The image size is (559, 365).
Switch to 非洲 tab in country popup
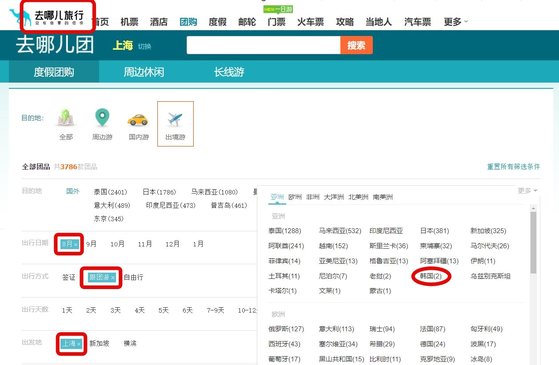click(313, 197)
